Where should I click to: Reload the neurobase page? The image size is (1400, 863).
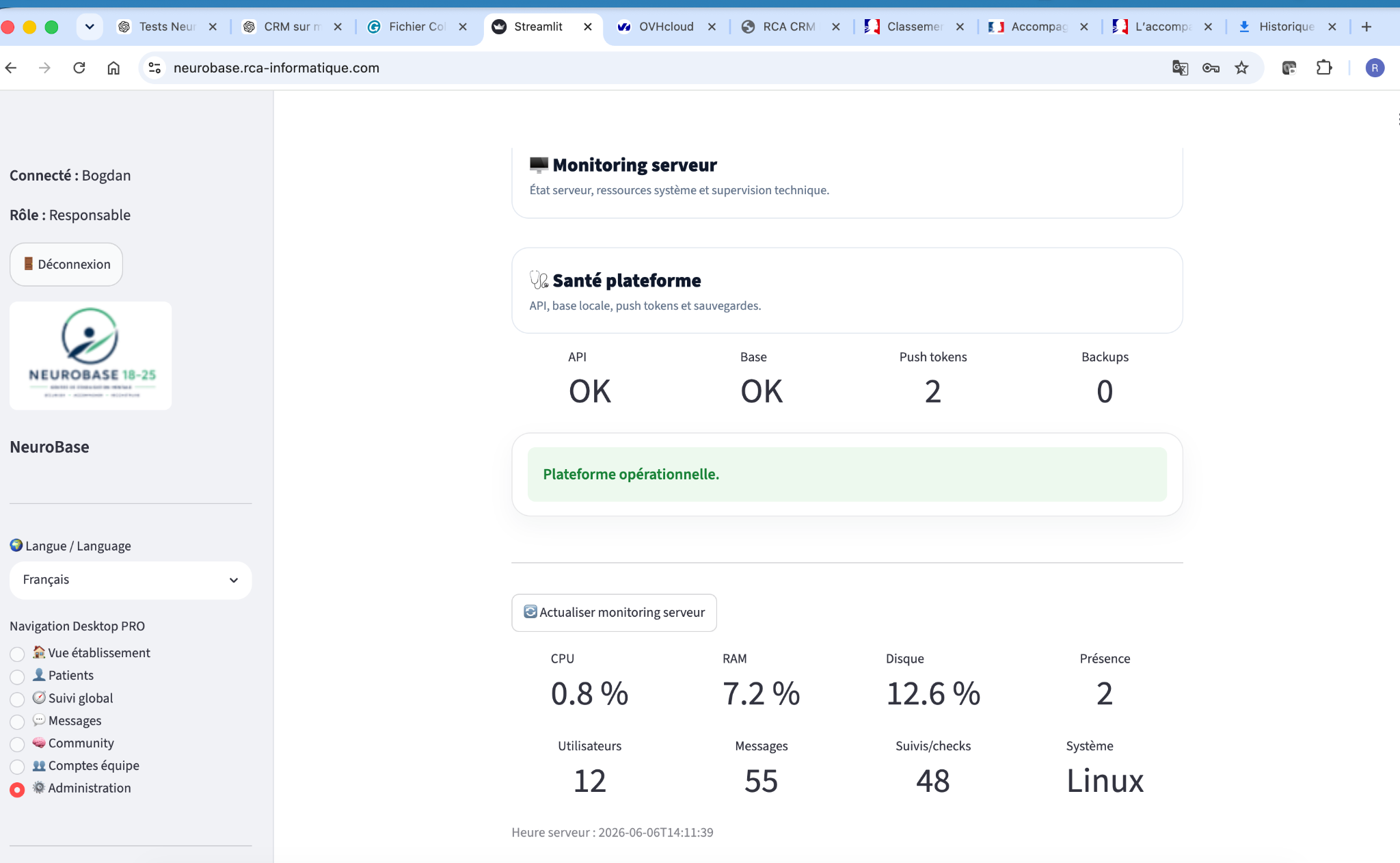pos(79,68)
